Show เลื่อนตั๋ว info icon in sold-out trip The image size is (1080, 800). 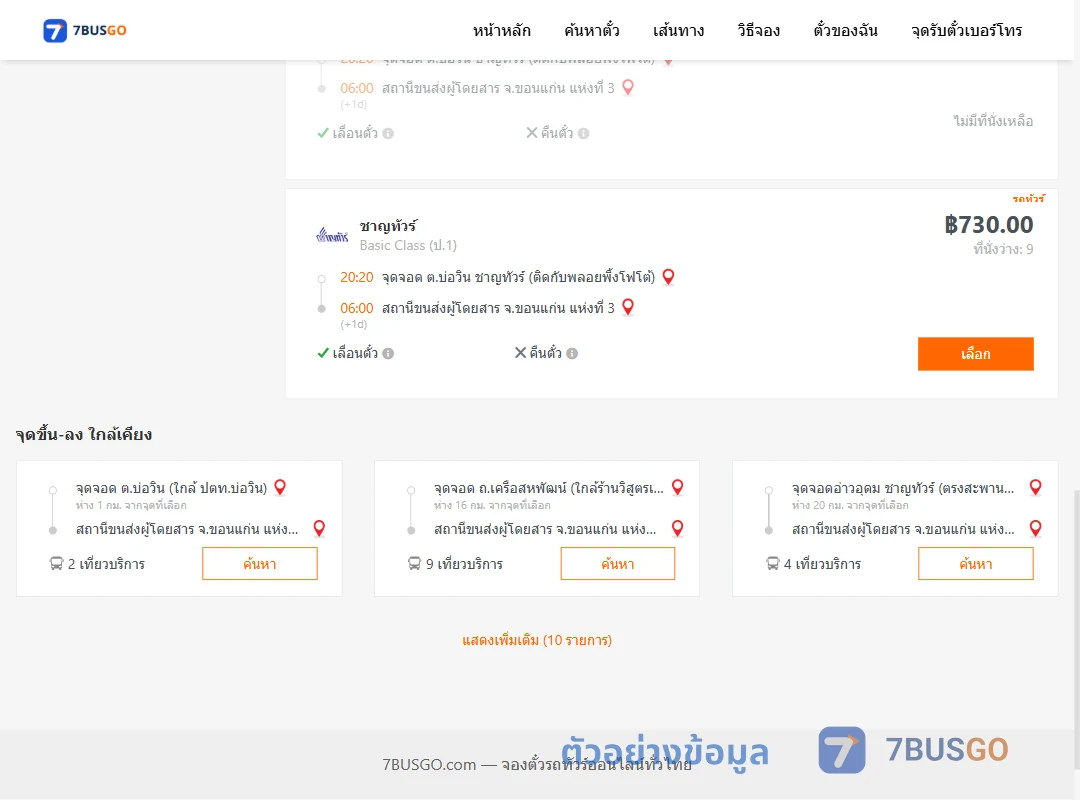pos(388,134)
